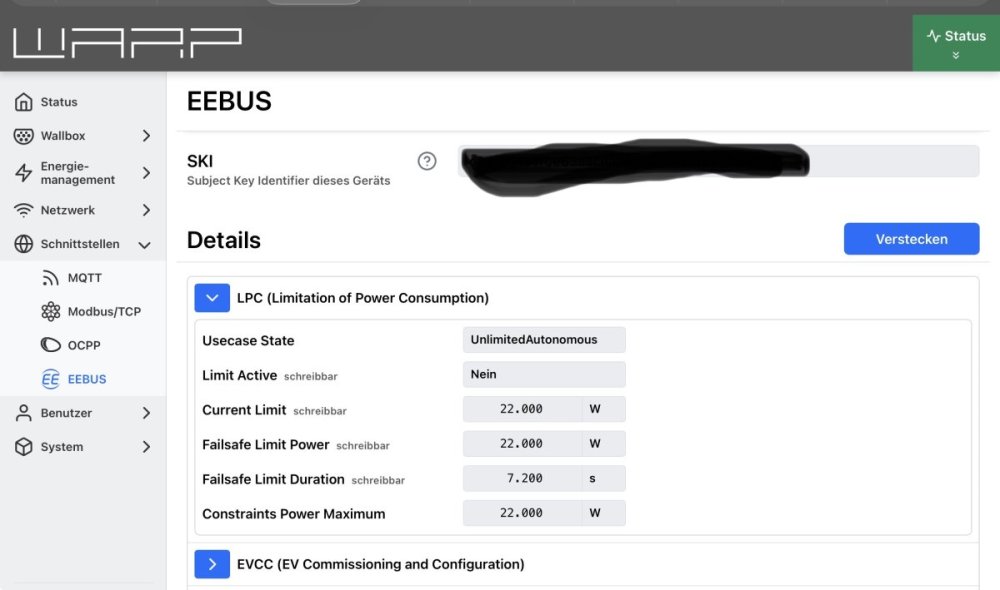The image size is (1000, 590).
Task: Click the MQTT feed icon
Action: click(x=50, y=278)
